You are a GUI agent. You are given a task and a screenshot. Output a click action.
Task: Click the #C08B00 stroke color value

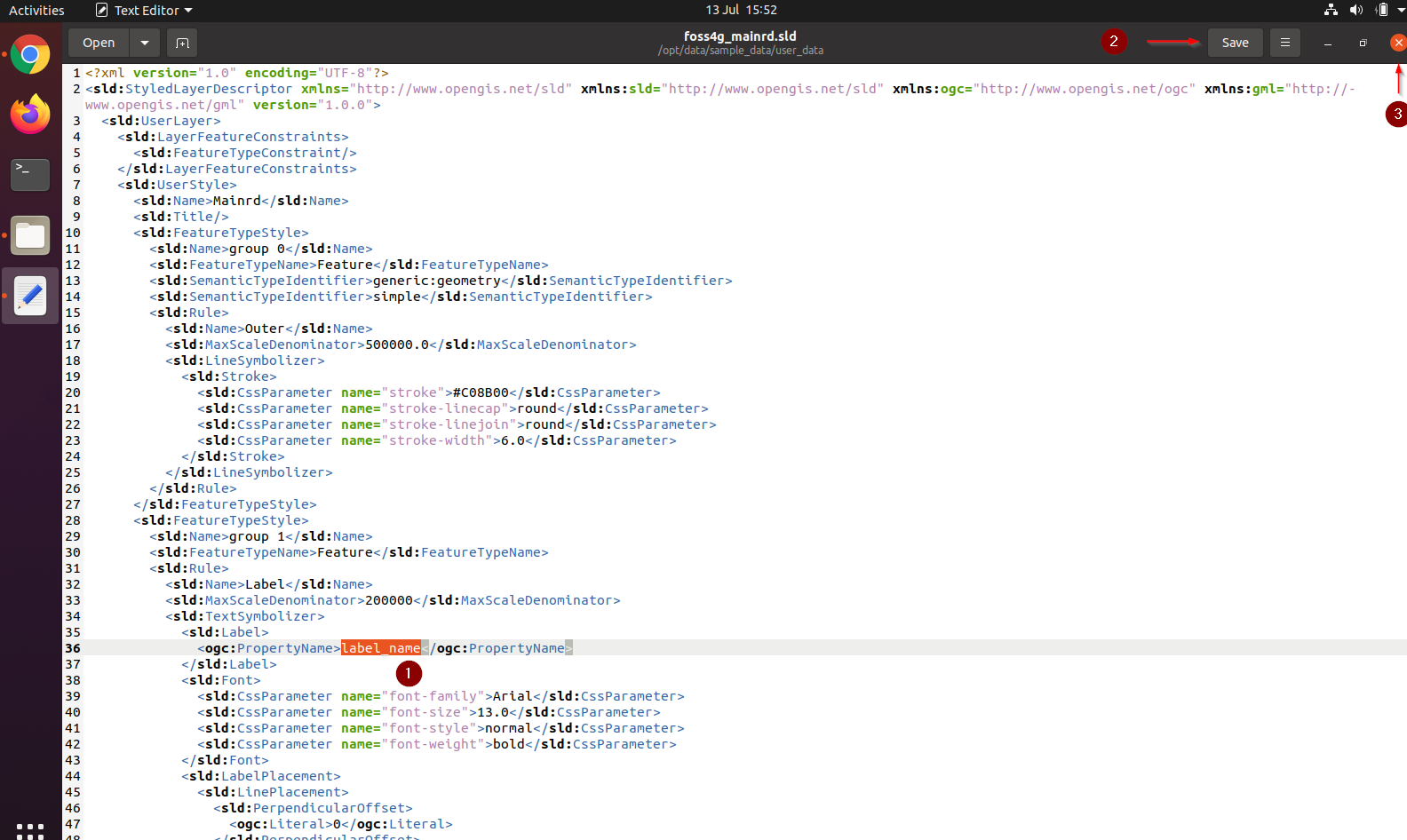pyautogui.click(x=481, y=392)
